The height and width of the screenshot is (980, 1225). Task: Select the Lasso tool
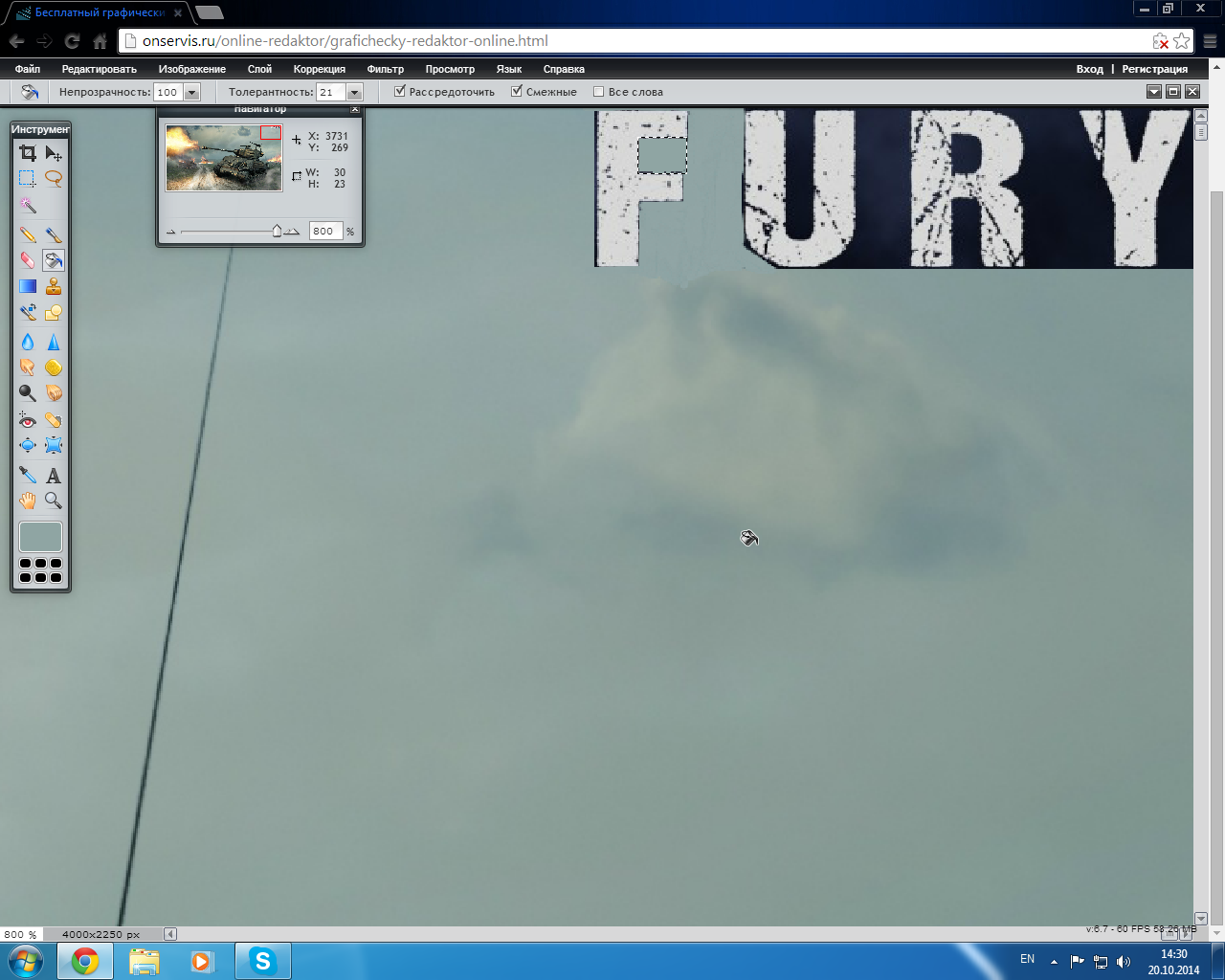[54, 178]
